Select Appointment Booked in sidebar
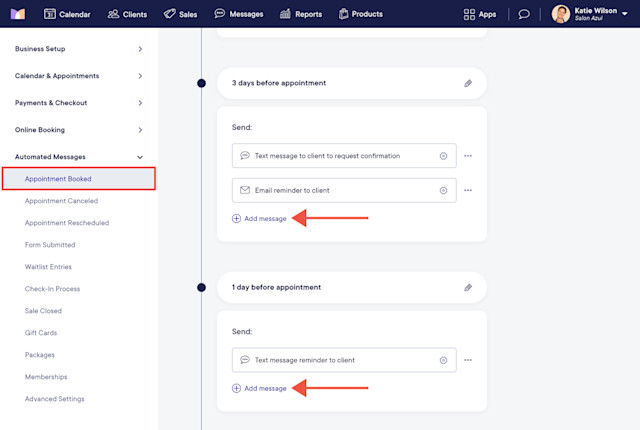The image size is (640, 430). [x=79, y=179]
